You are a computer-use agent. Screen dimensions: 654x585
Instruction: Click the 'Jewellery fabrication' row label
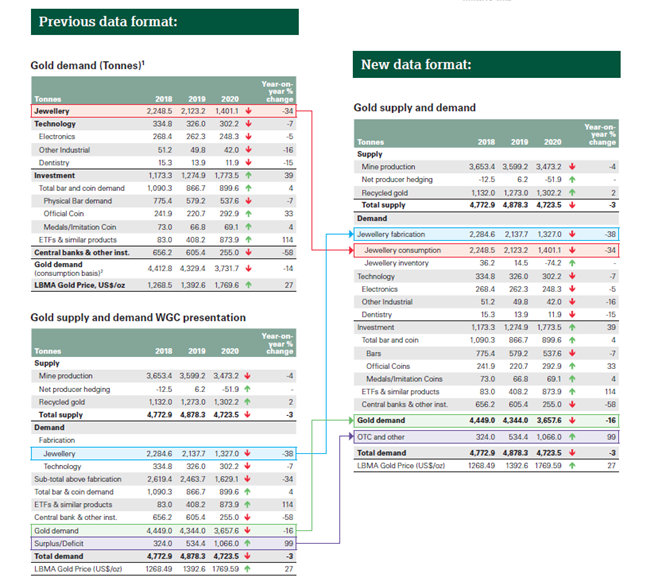click(391, 234)
